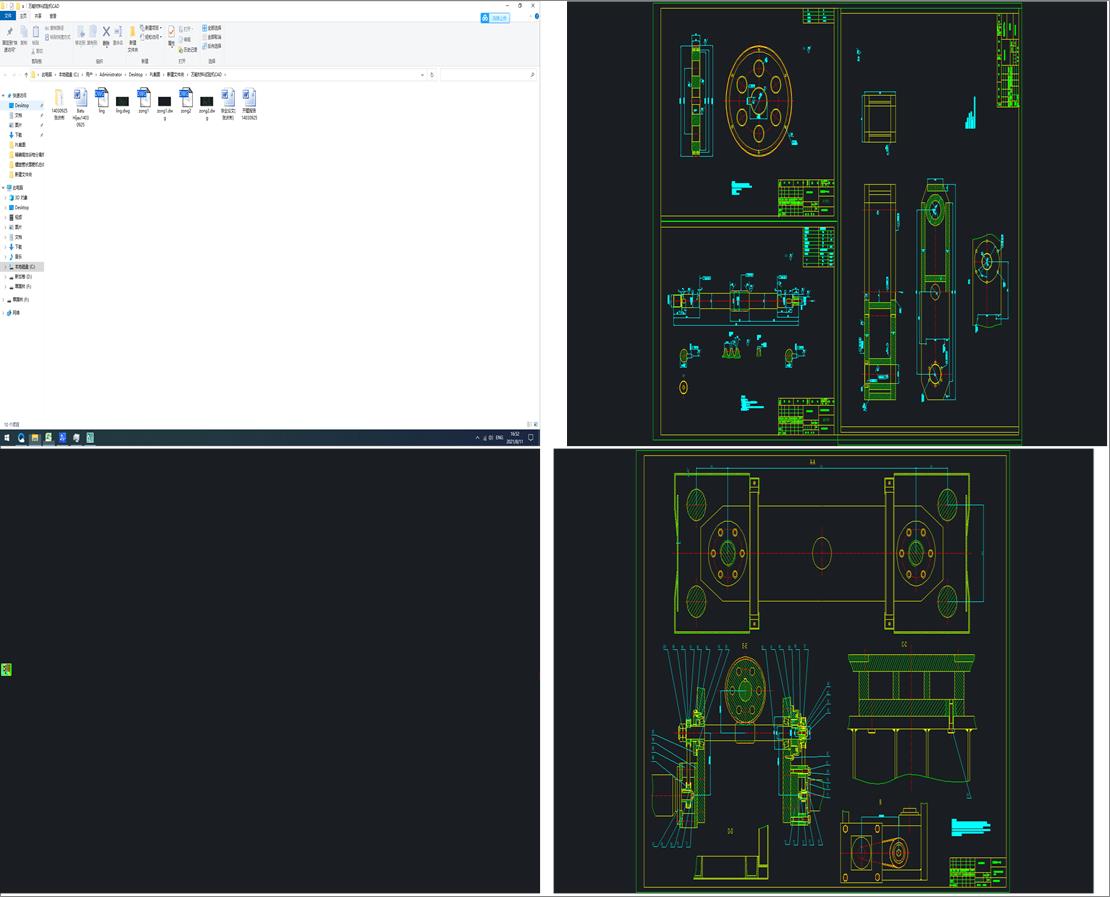The image size is (1110, 897).
Task: Expand the Network tree node
Action: 4,313
